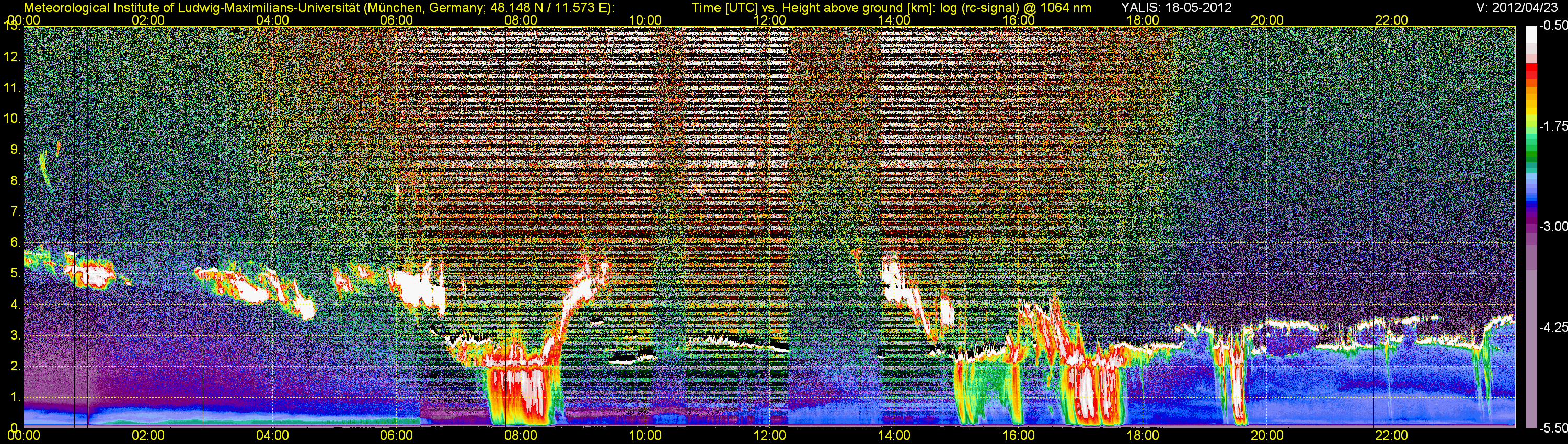Screen dimensions: 1568x444
Task: Click the bottom time axis label 14:00
Action: coord(894,436)
